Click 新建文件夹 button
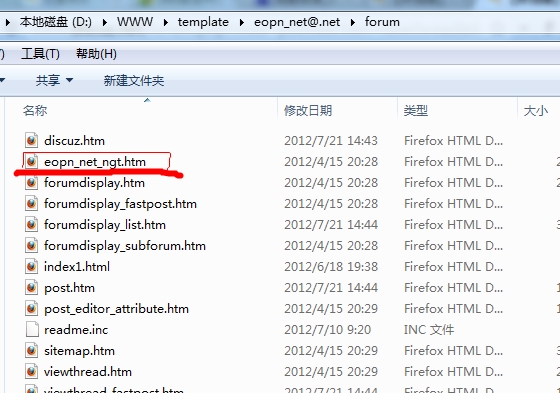 click(x=134, y=80)
